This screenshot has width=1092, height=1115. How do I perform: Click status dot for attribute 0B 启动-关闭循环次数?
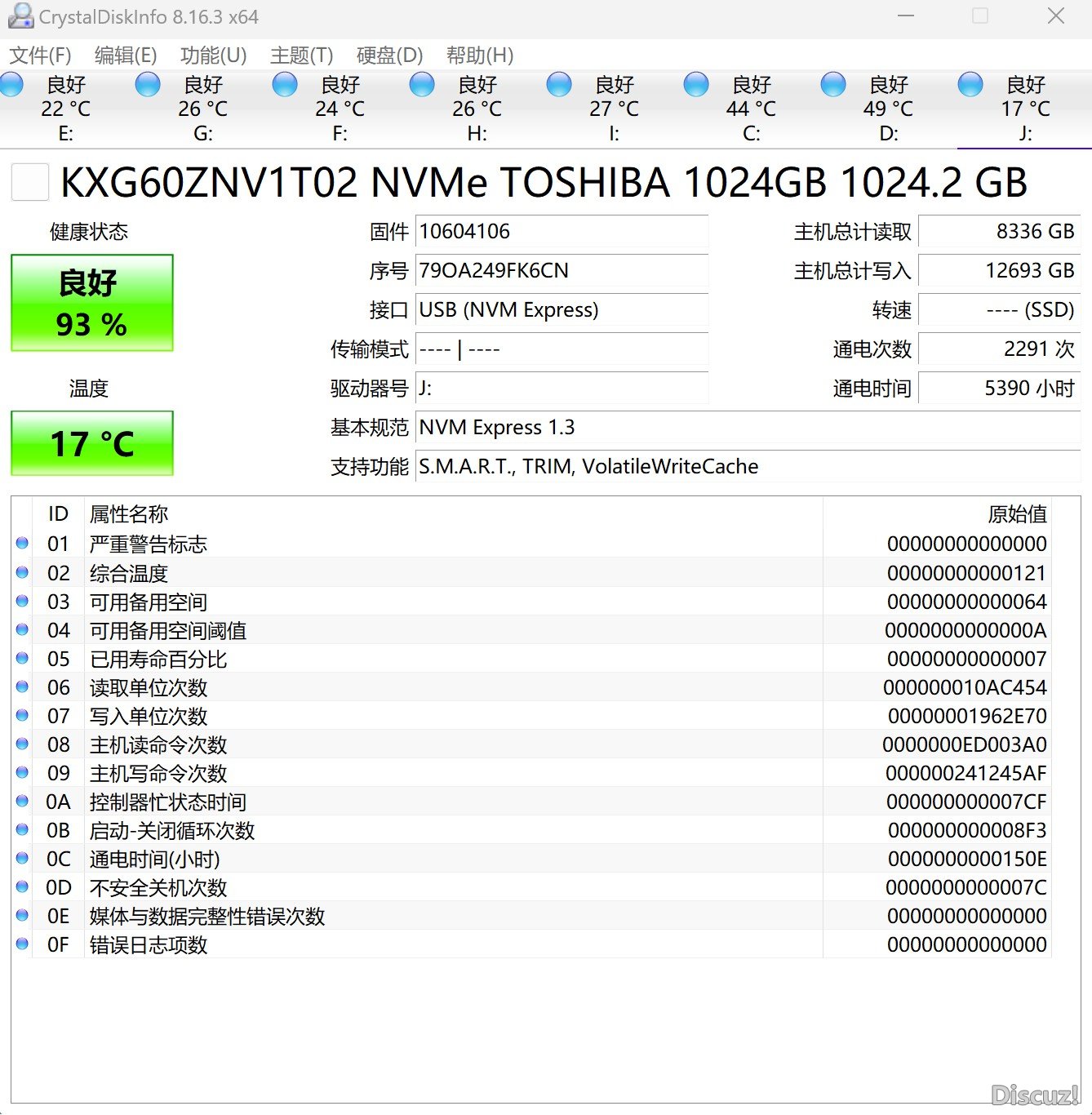[22, 829]
